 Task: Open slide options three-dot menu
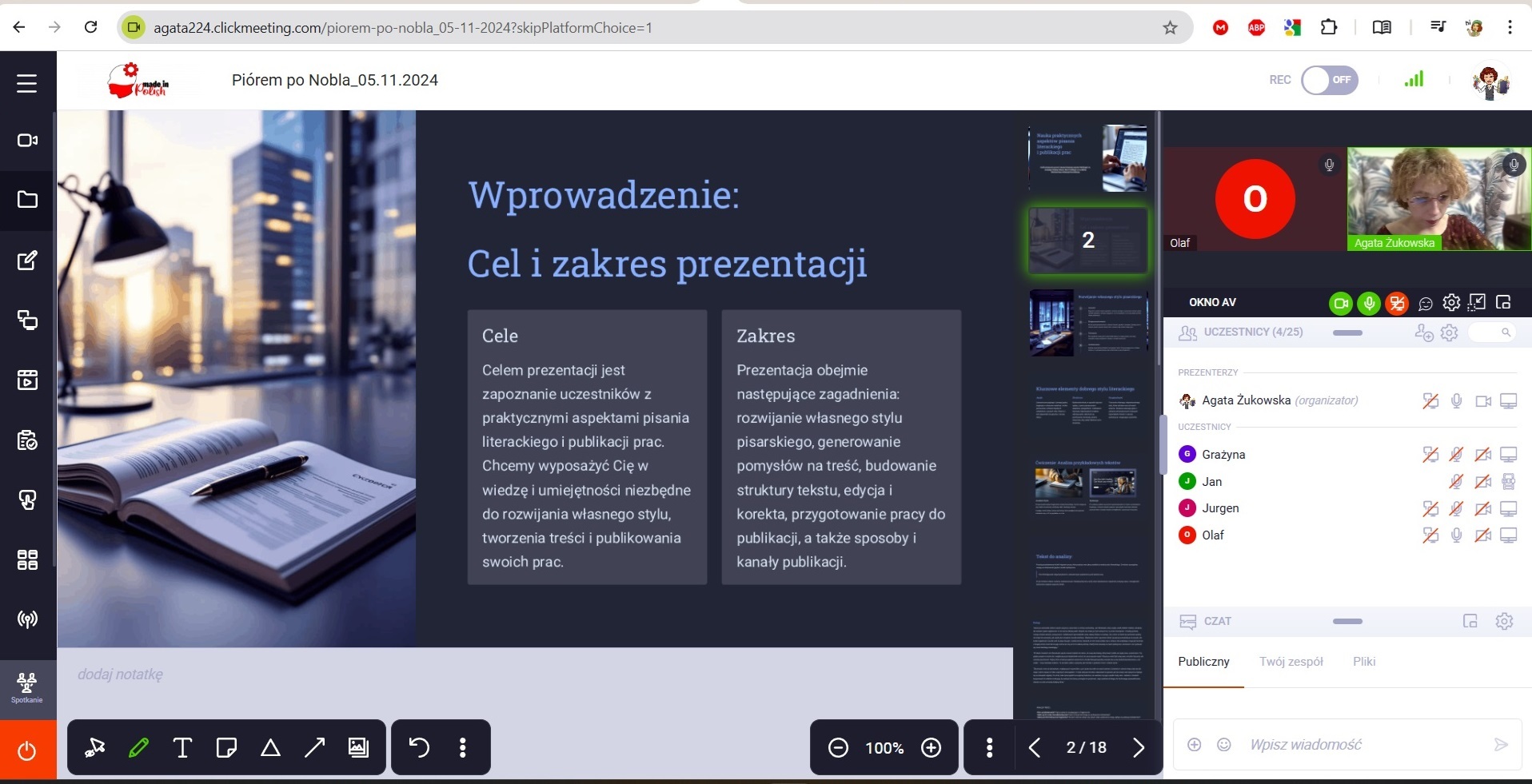tap(990, 748)
